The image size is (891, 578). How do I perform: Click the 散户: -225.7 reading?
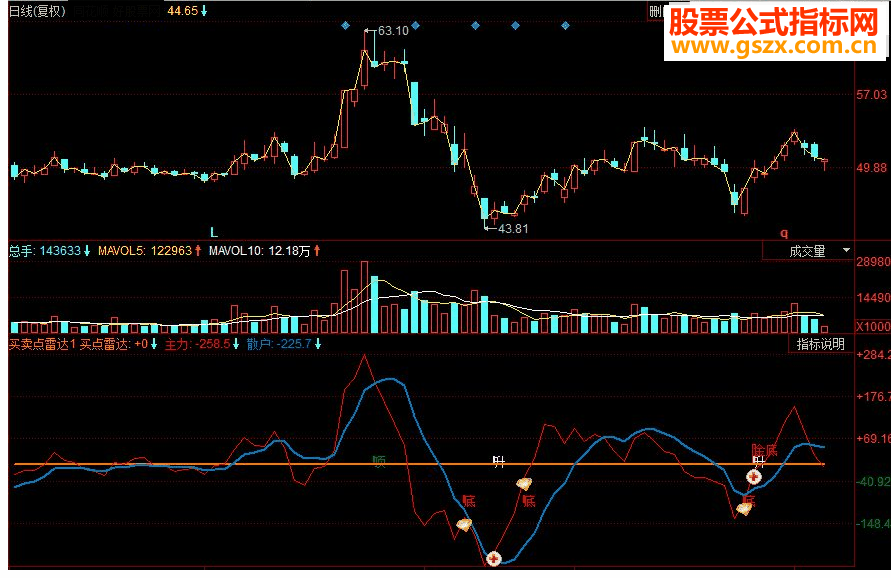(x=279, y=344)
